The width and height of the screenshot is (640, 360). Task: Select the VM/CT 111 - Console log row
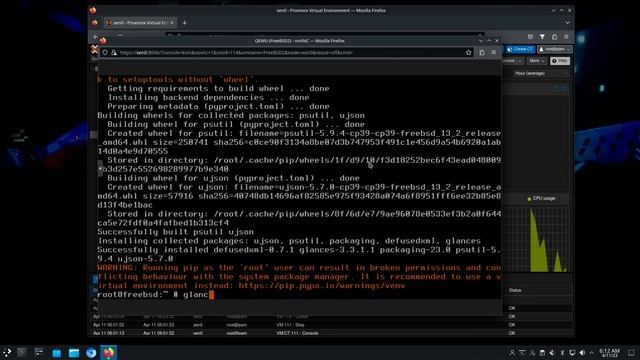(x=331, y=333)
